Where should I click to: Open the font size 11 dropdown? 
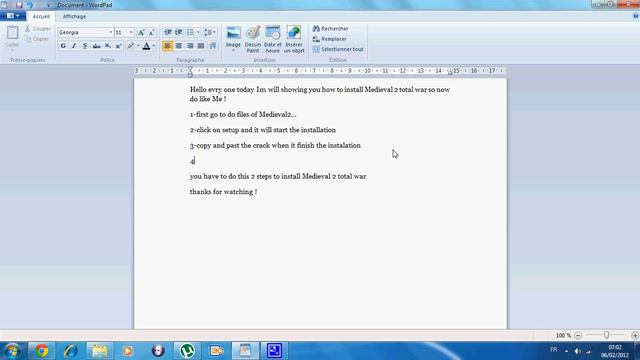pyautogui.click(x=131, y=32)
